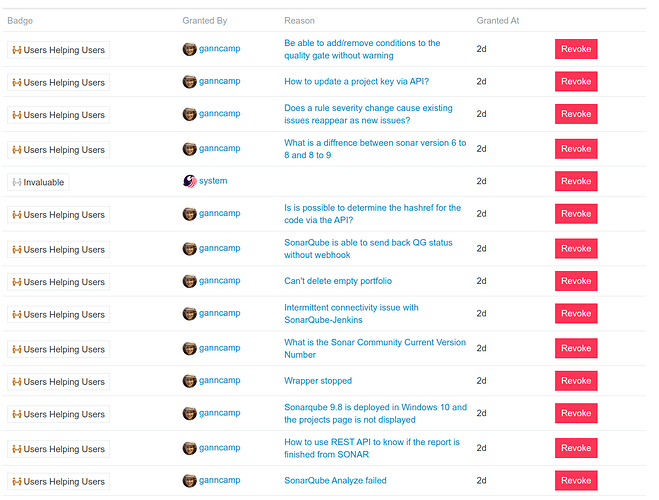659x500 pixels.
Task: Revoke badge for REST API report finished topic
Action: click(x=576, y=448)
